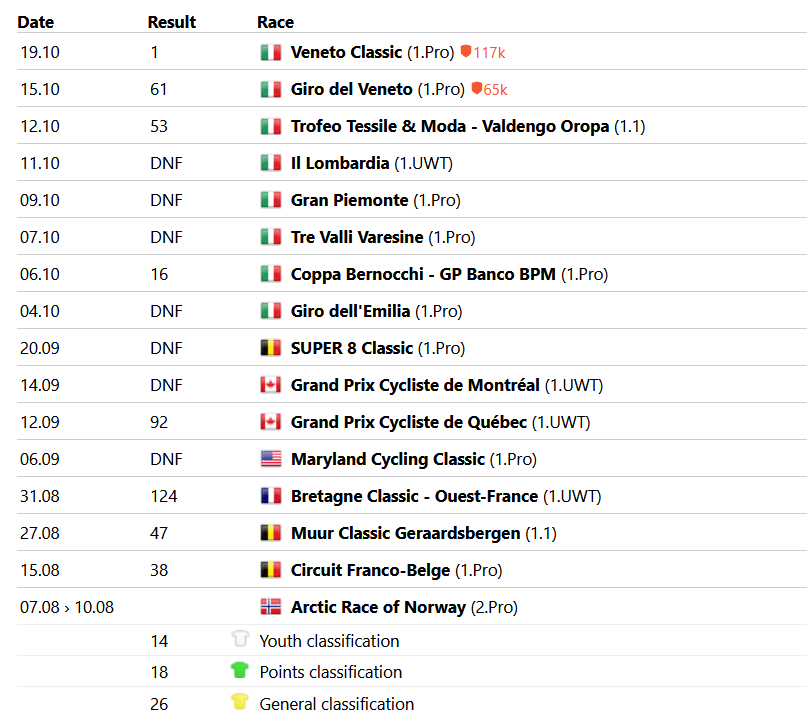Viewport: 807px width, 717px height.
Task: Click the Race column header
Action: tap(275, 22)
